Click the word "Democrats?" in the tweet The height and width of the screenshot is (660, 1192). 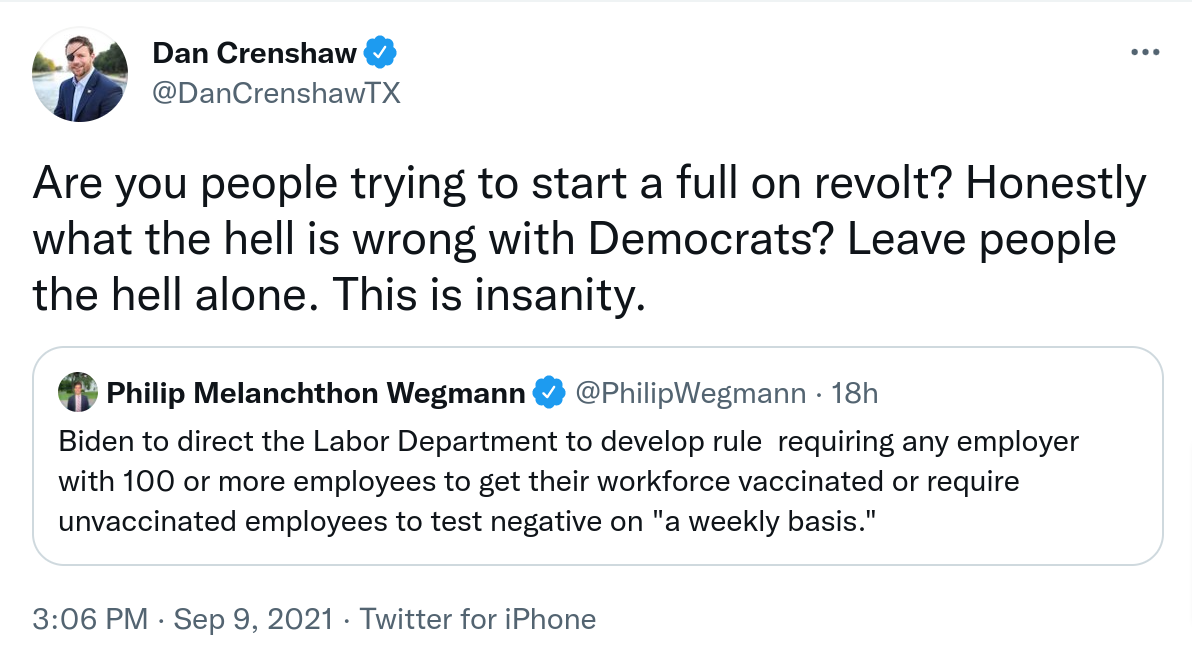711,239
